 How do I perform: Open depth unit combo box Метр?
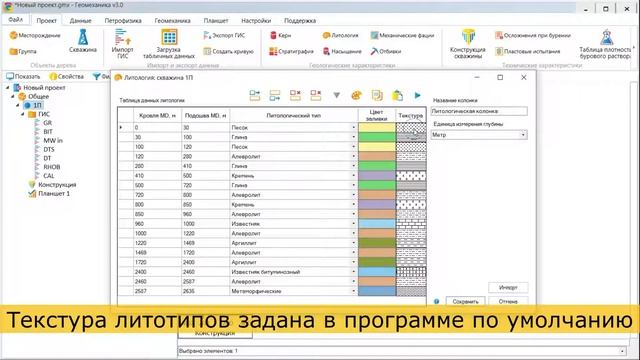click(x=479, y=135)
